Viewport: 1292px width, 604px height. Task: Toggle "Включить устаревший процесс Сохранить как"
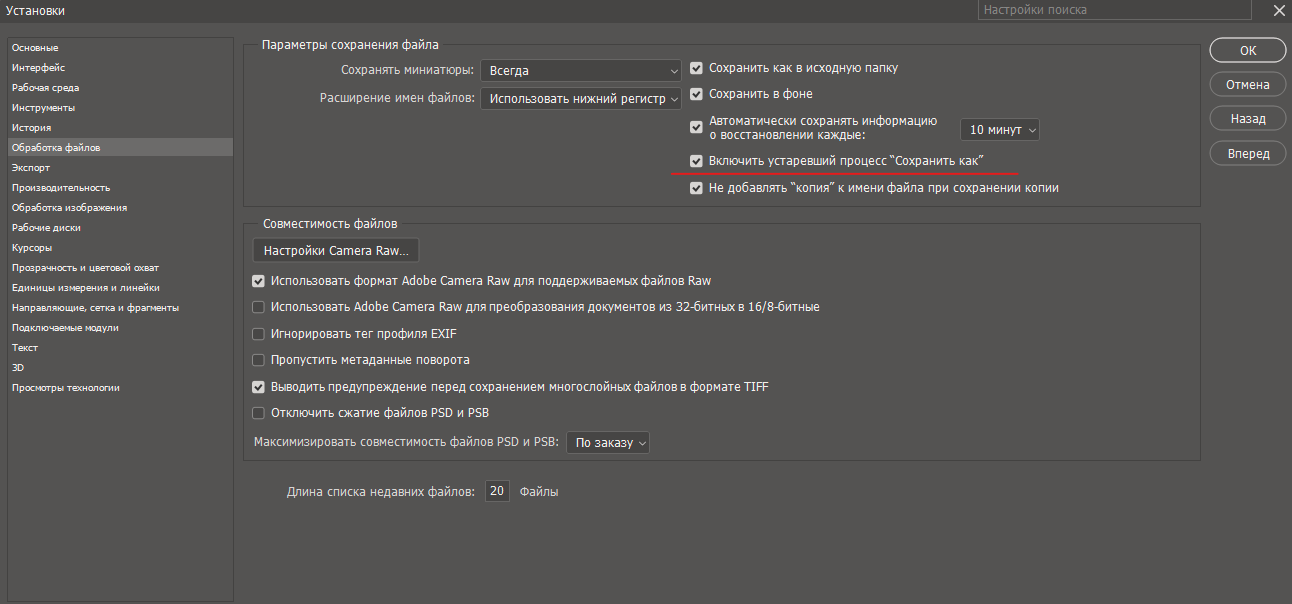pos(697,161)
